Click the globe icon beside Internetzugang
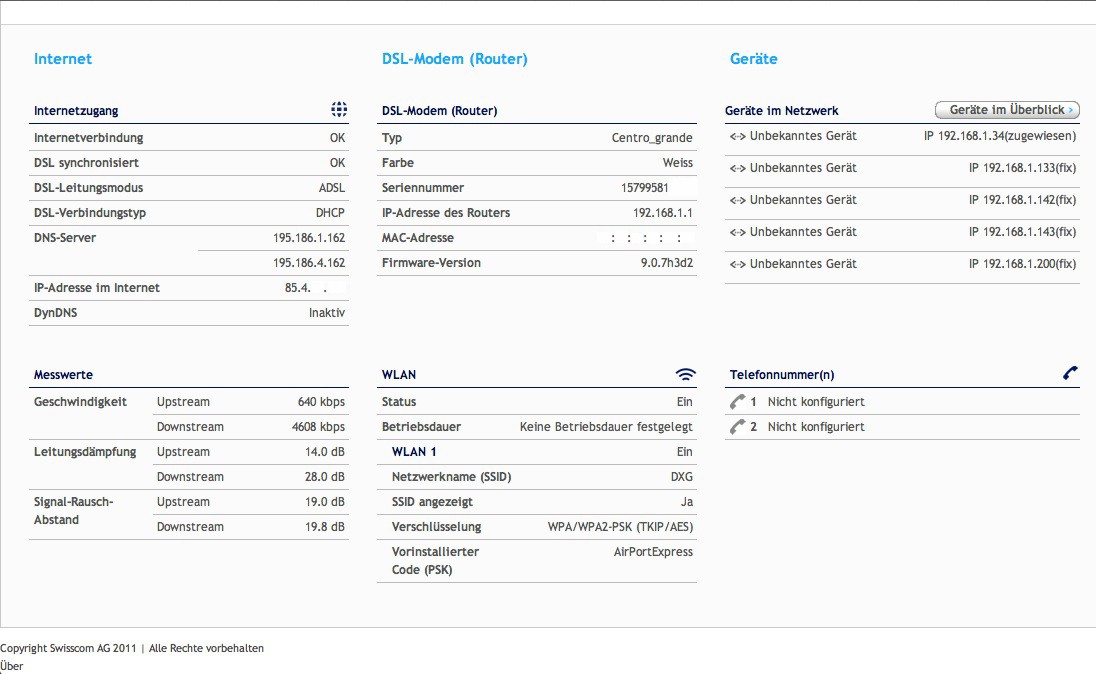The width and height of the screenshot is (1096, 674). (x=339, y=109)
